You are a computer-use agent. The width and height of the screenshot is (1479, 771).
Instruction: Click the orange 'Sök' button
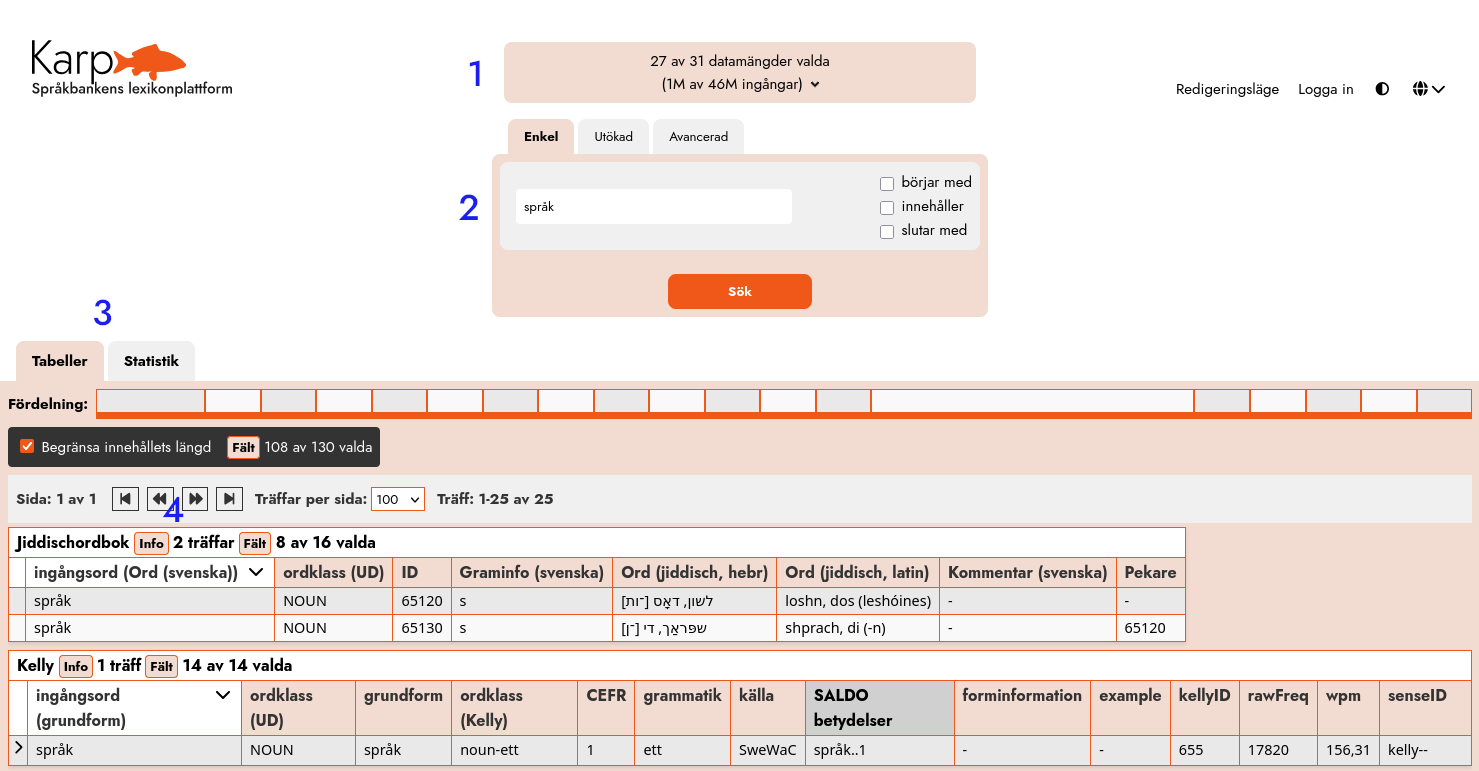[x=740, y=291]
